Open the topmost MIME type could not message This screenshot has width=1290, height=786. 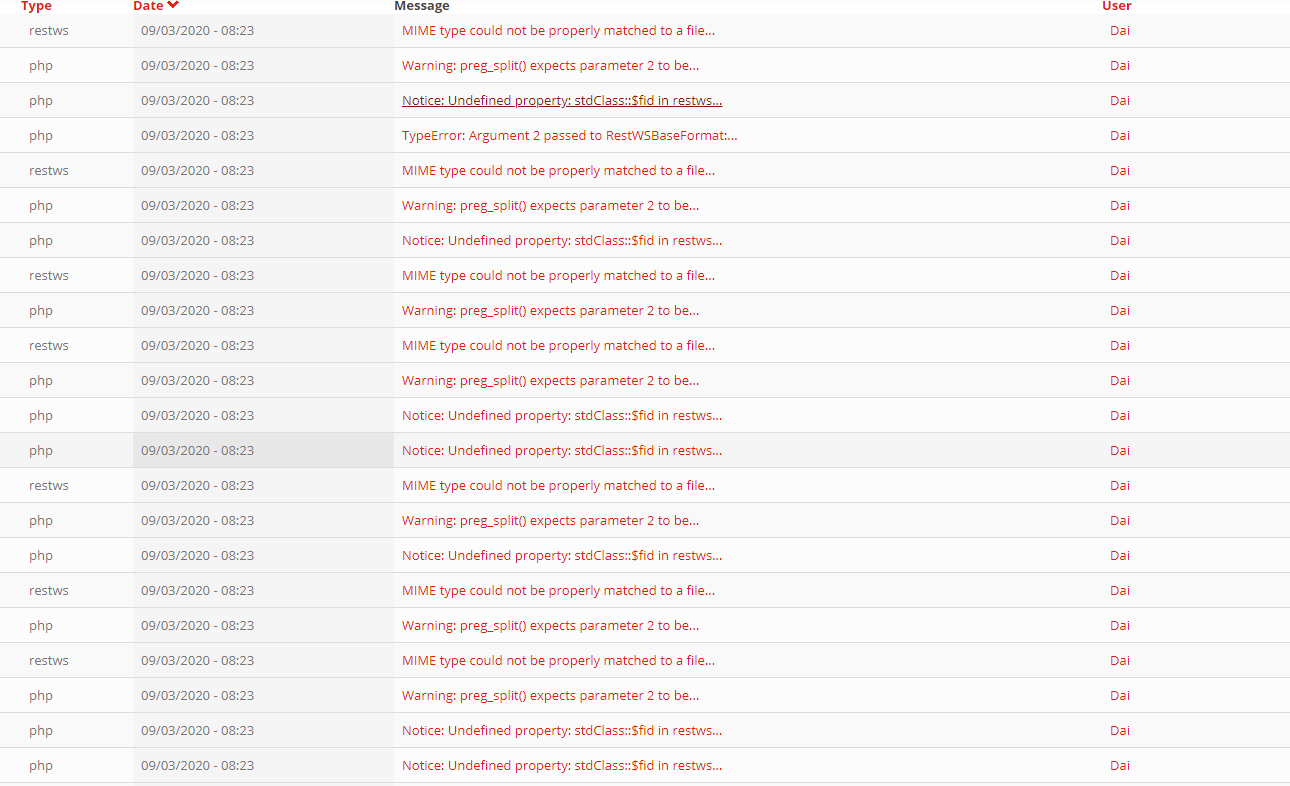[558, 30]
